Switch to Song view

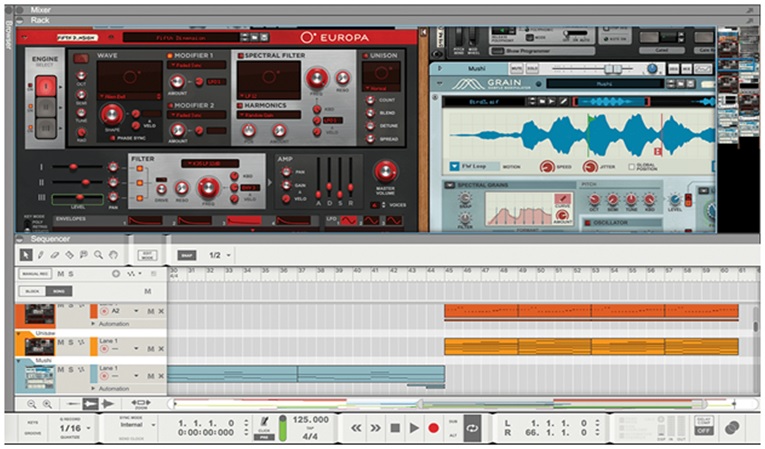(x=59, y=291)
